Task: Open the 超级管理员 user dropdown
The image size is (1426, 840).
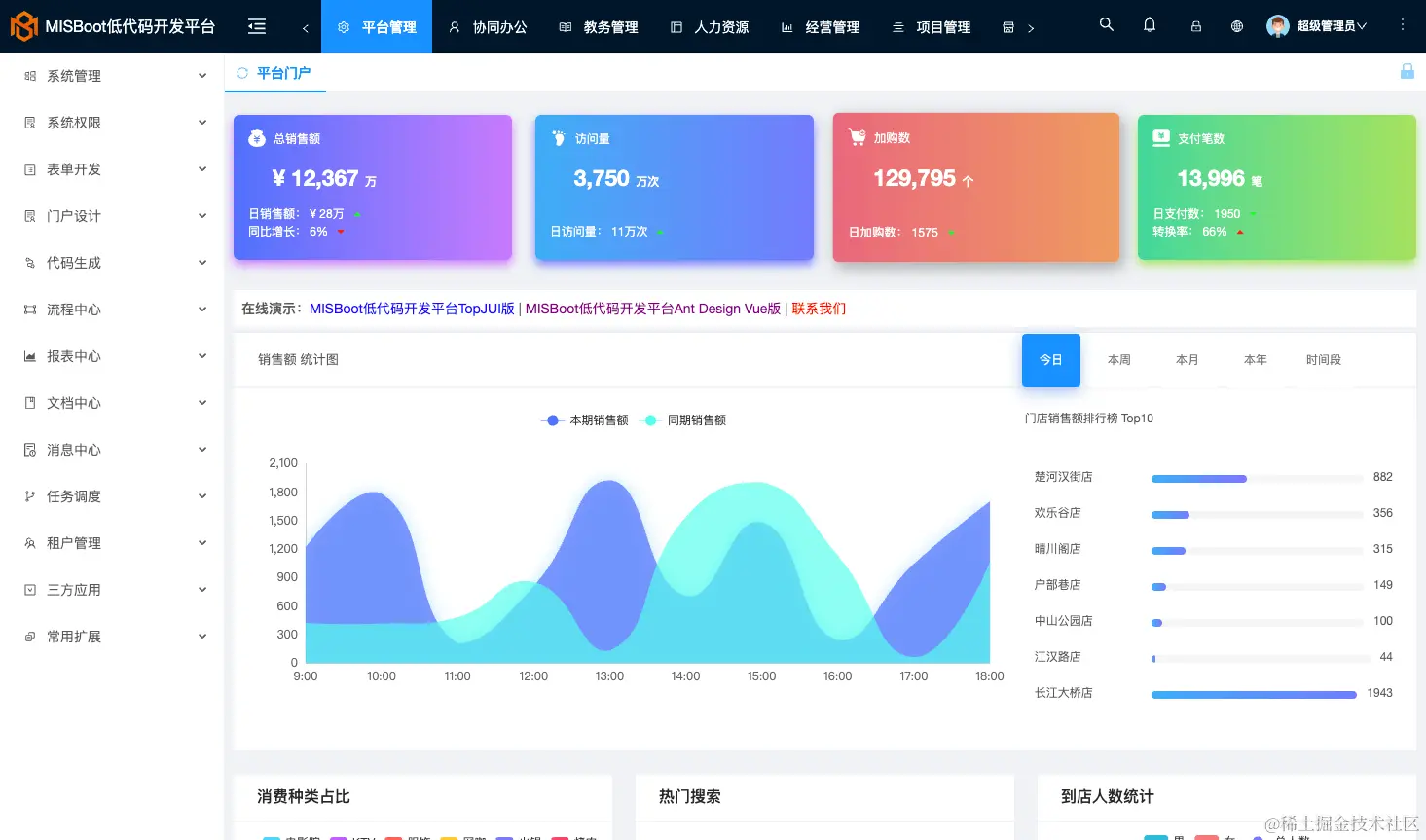Action: point(1332,26)
